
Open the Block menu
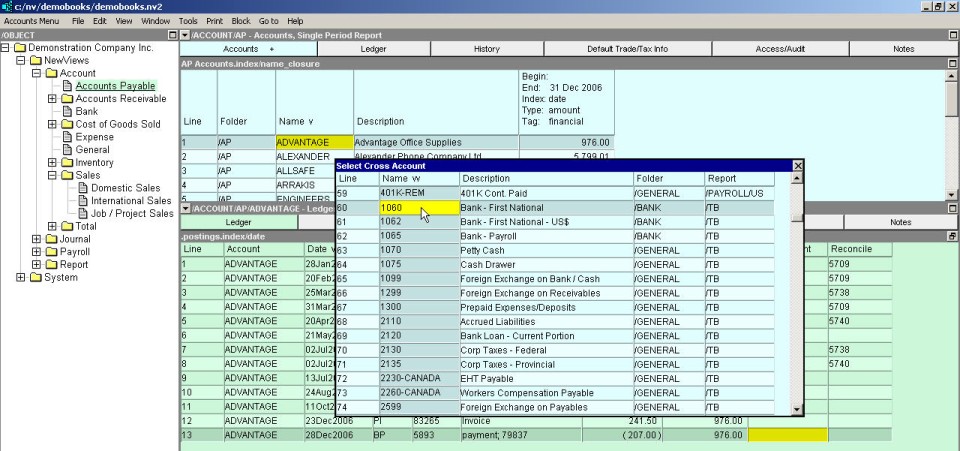pos(241,20)
